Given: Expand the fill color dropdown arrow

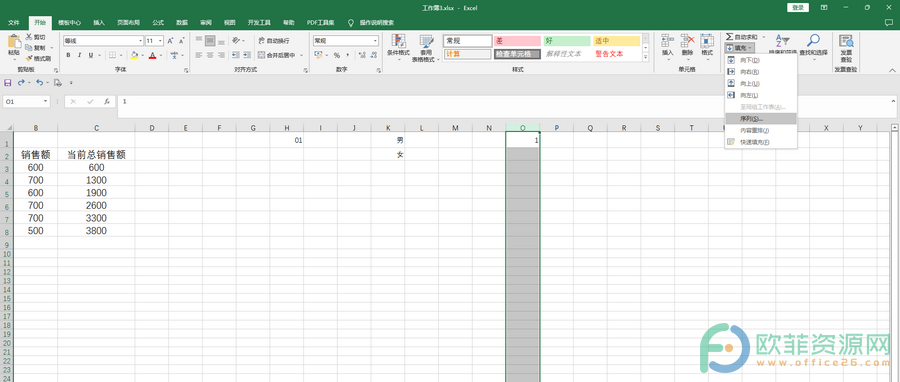Looking at the screenshot, I should click(142, 56).
